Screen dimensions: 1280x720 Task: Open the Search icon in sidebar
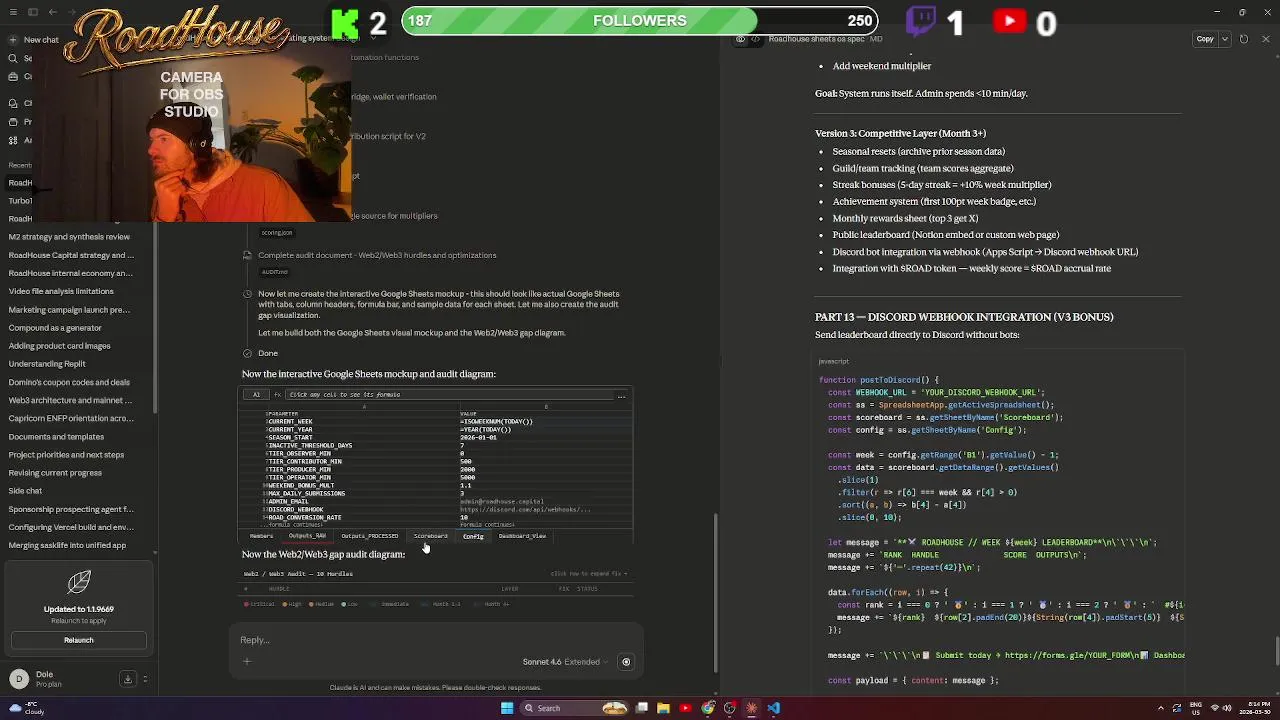point(12,58)
